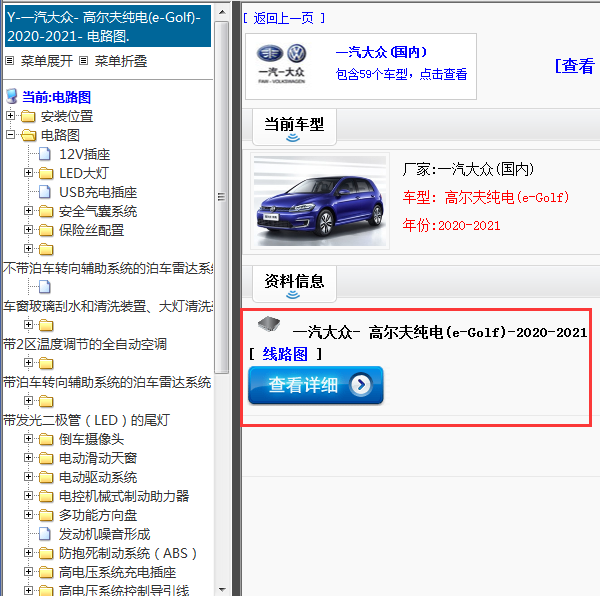Click the folder icon for 电控机械式制动助力器
The height and width of the screenshot is (596, 600).
pos(46,496)
